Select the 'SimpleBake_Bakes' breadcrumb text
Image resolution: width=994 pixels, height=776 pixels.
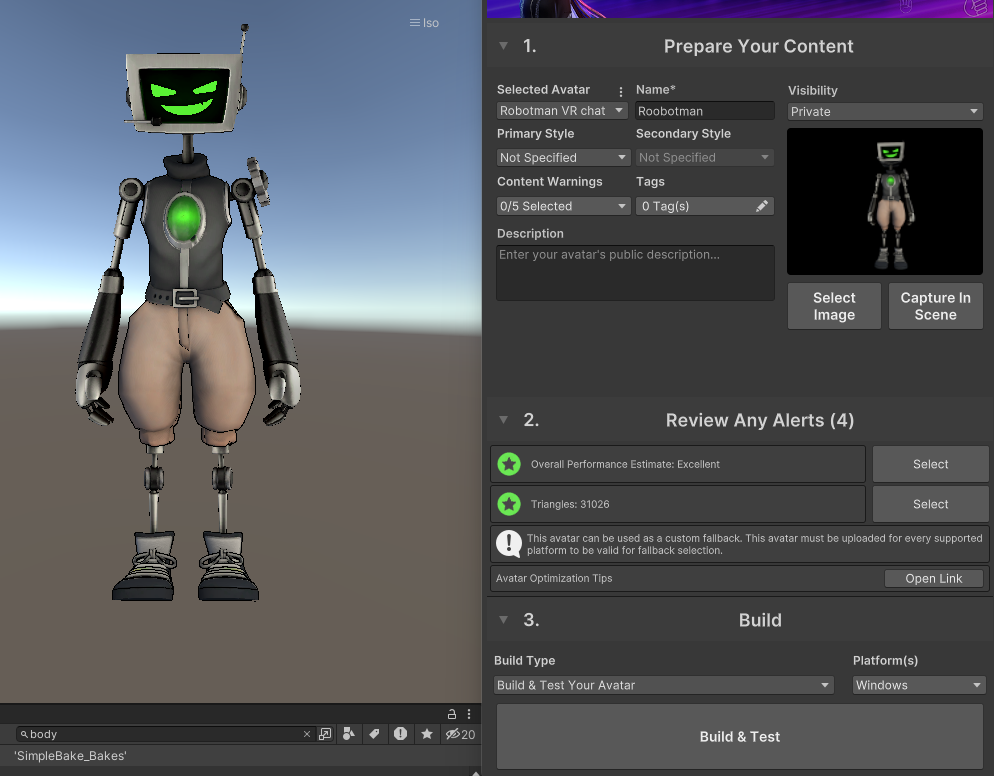[70, 756]
